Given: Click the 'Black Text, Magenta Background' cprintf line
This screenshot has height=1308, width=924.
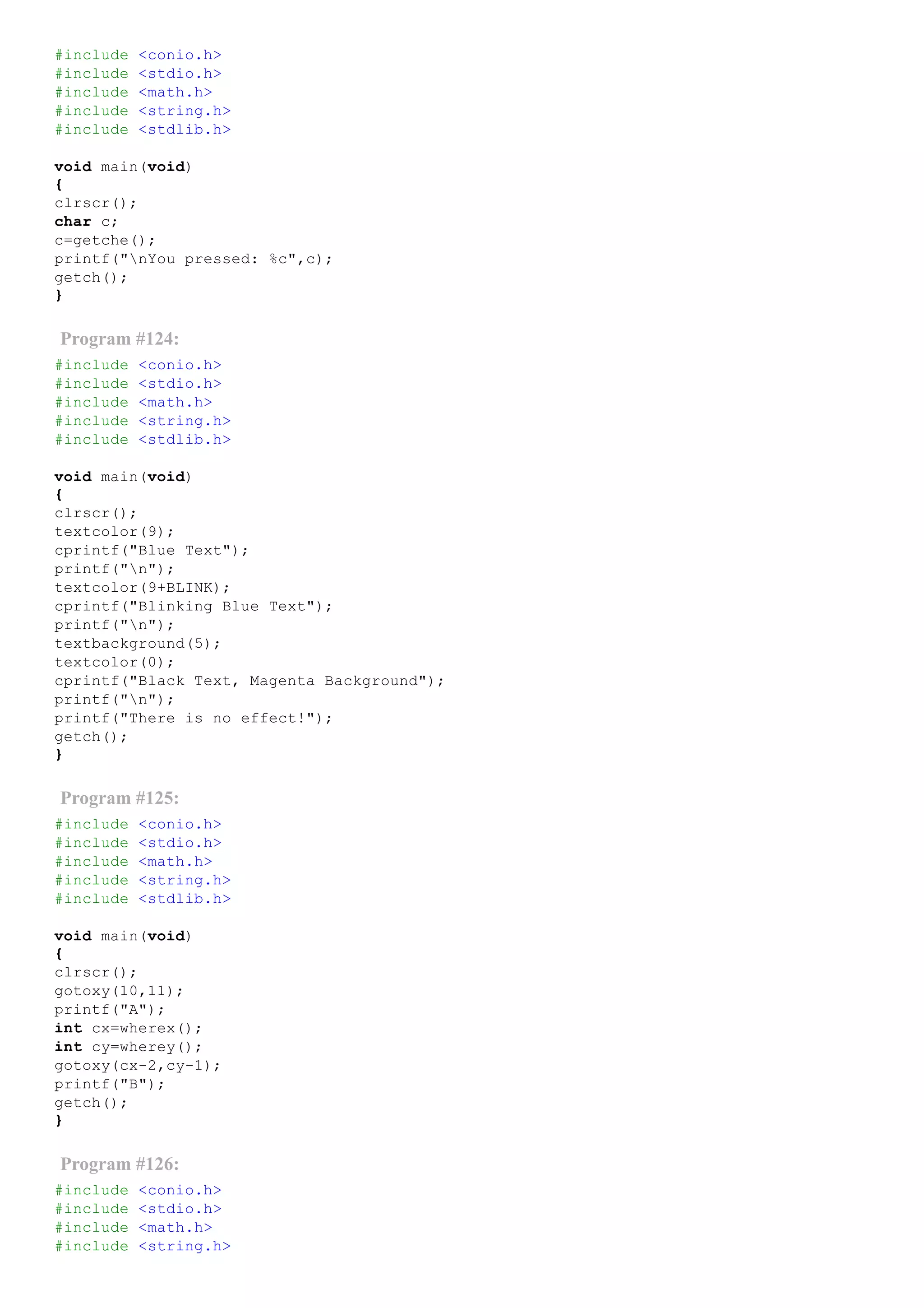Looking at the screenshot, I should click(x=249, y=681).
